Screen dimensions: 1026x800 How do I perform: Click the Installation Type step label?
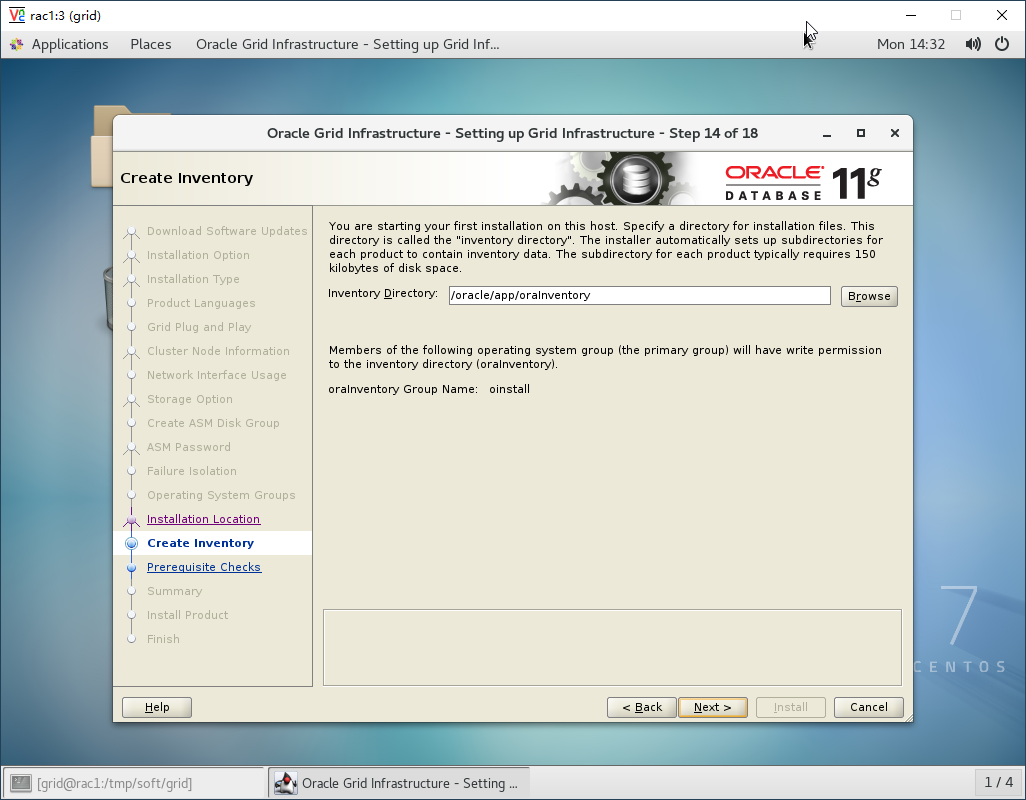coord(193,279)
